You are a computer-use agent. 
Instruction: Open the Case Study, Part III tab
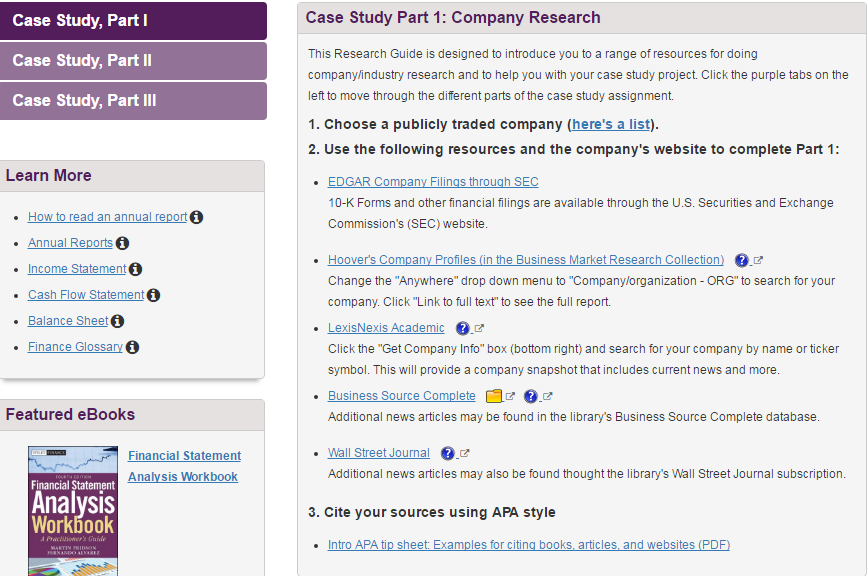point(133,100)
